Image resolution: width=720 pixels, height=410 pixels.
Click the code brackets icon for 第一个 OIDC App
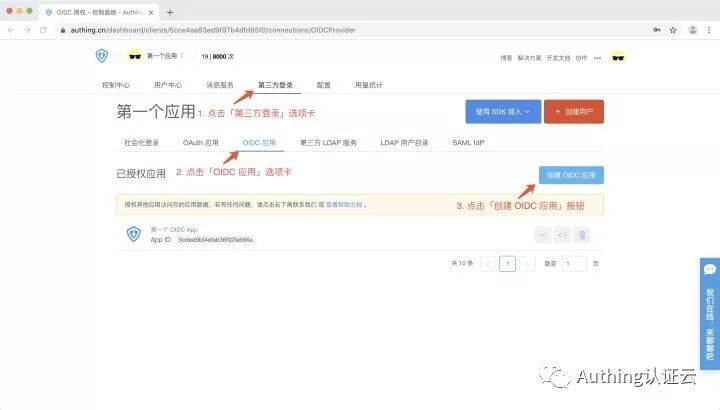pyautogui.click(x=562, y=235)
